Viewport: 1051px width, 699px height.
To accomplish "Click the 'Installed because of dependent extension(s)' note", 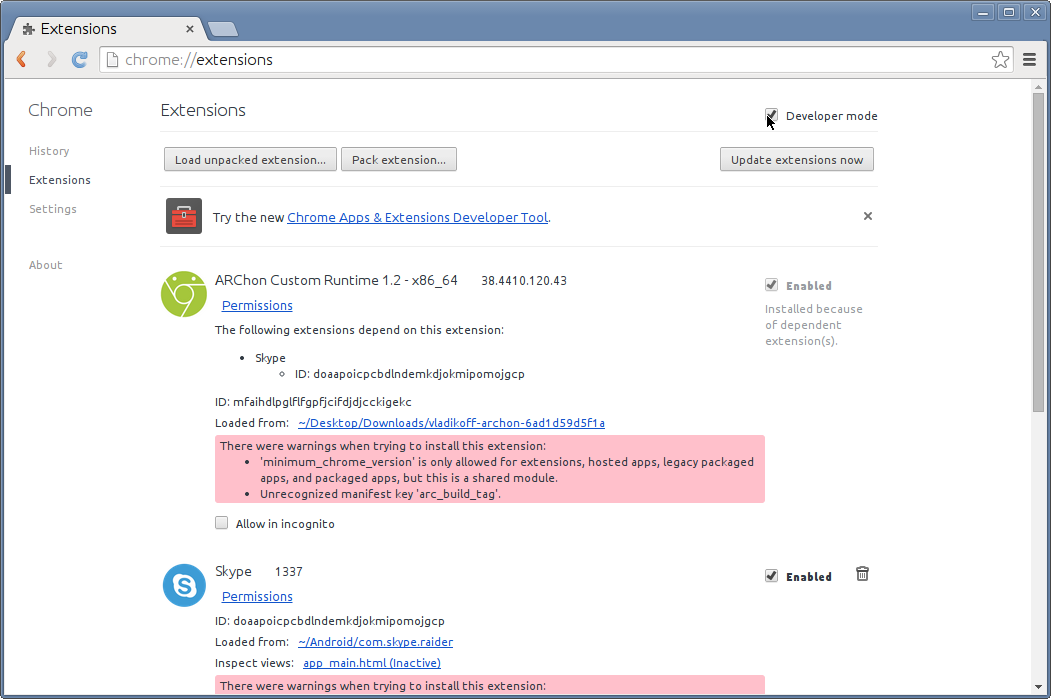I will tap(814, 325).
